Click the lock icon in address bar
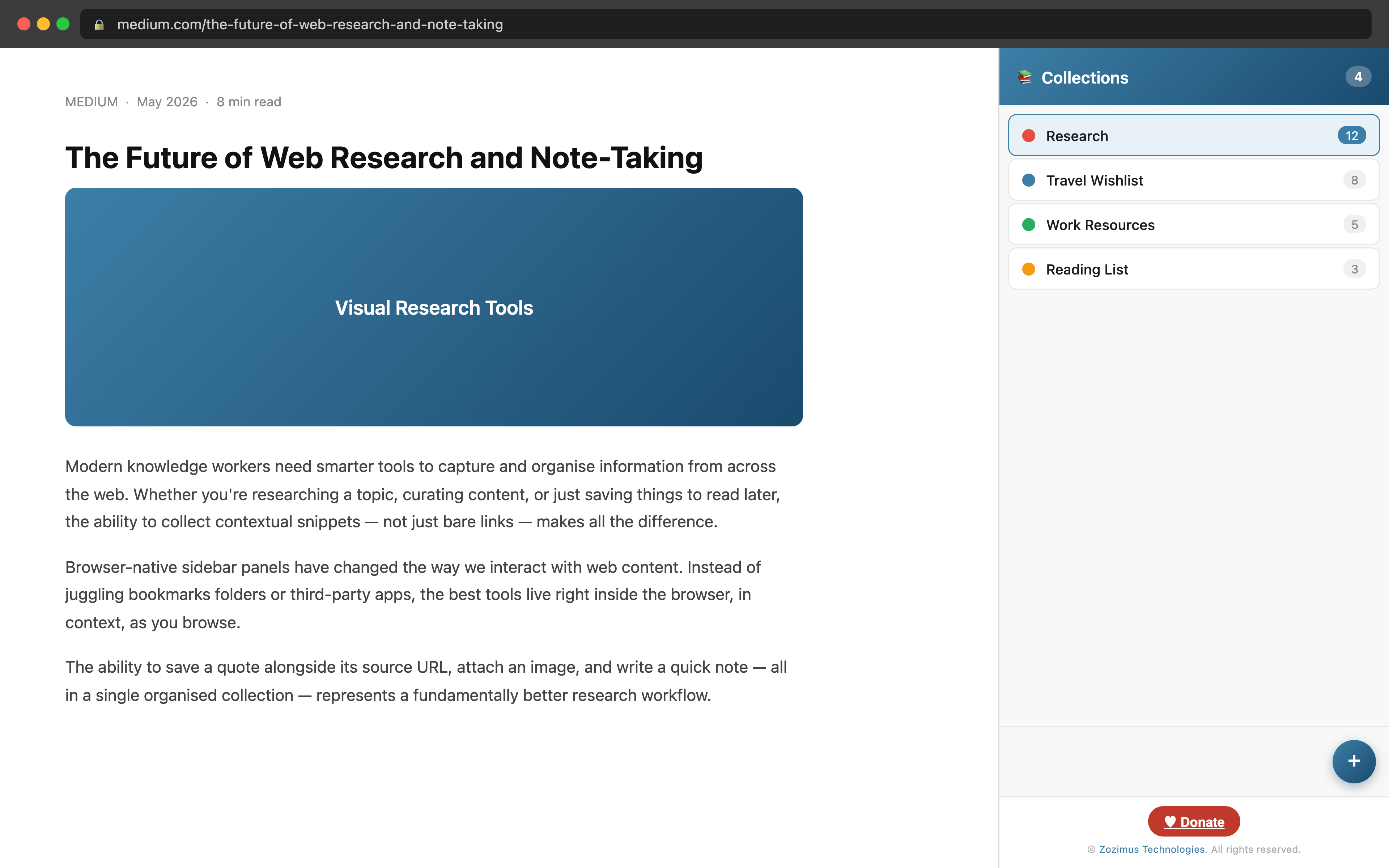 click(x=99, y=24)
